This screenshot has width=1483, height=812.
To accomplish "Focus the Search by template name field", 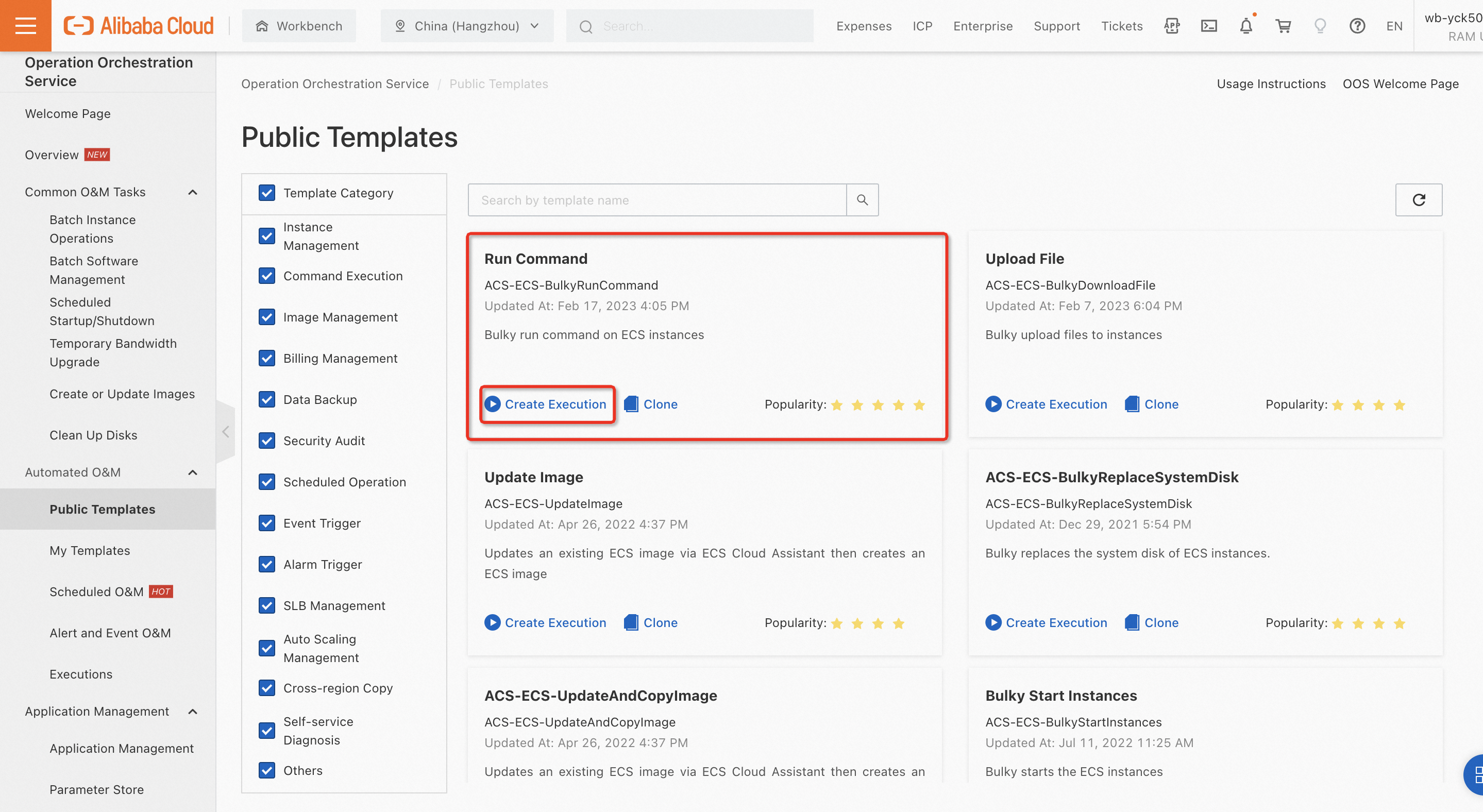I will (656, 200).
